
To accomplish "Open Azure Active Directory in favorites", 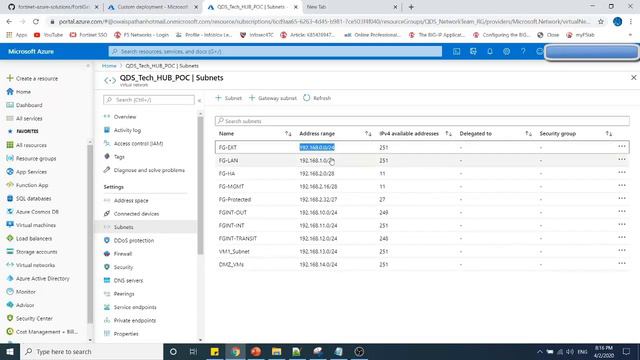I will click(x=38, y=278).
